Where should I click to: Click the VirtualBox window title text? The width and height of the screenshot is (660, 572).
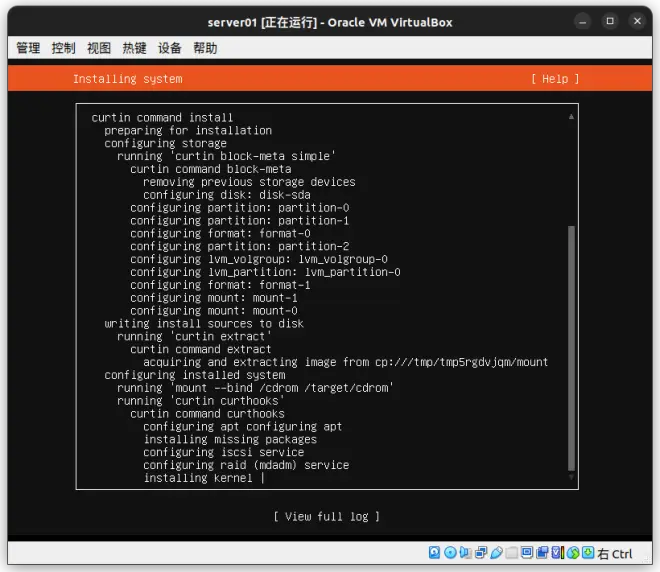pyautogui.click(x=330, y=22)
